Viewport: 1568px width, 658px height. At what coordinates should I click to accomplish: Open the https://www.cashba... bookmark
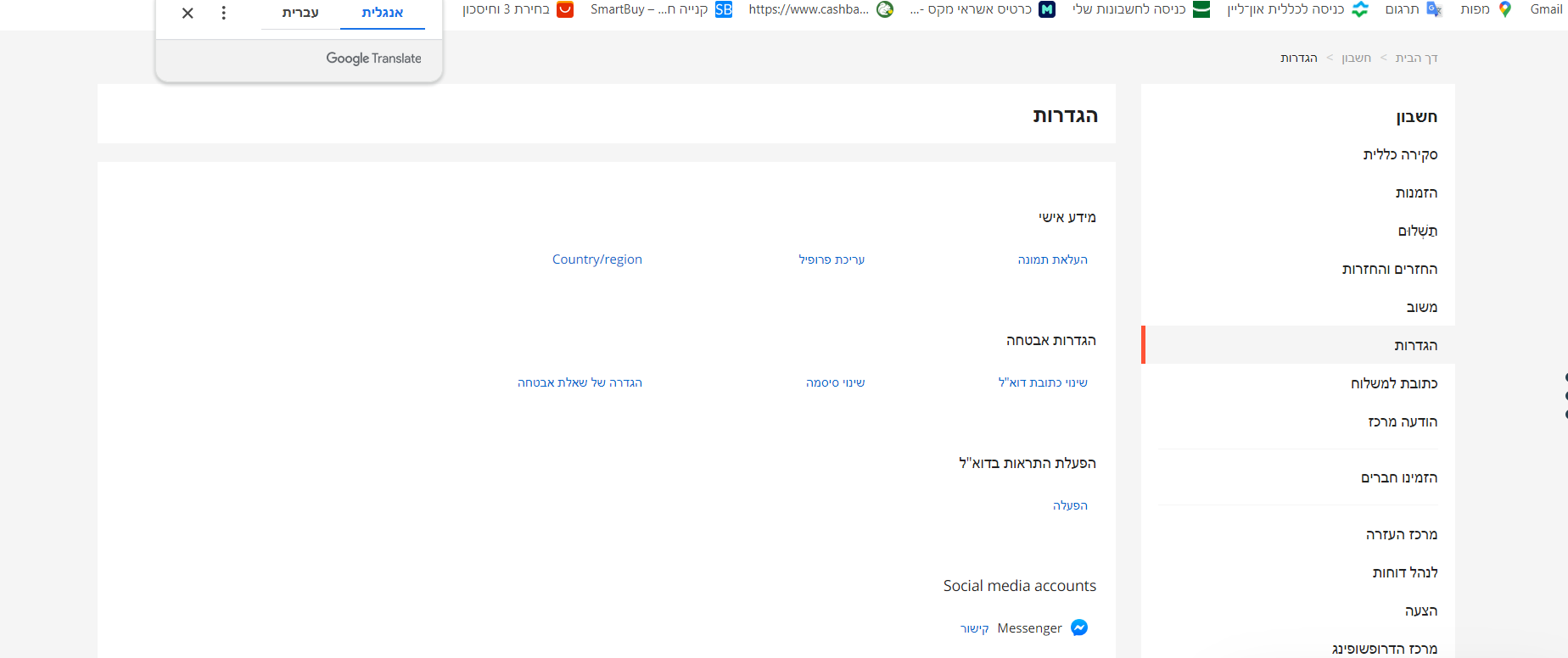pos(820,9)
